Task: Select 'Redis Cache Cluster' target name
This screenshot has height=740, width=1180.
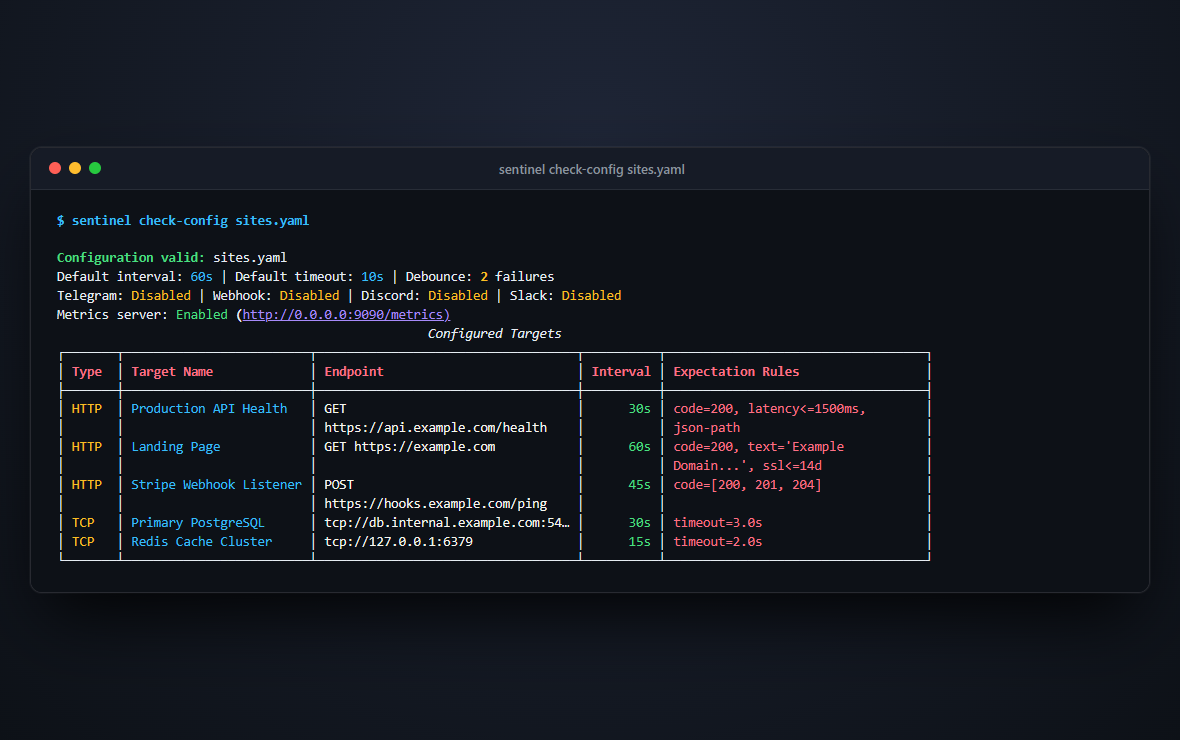Action: point(202,542)
